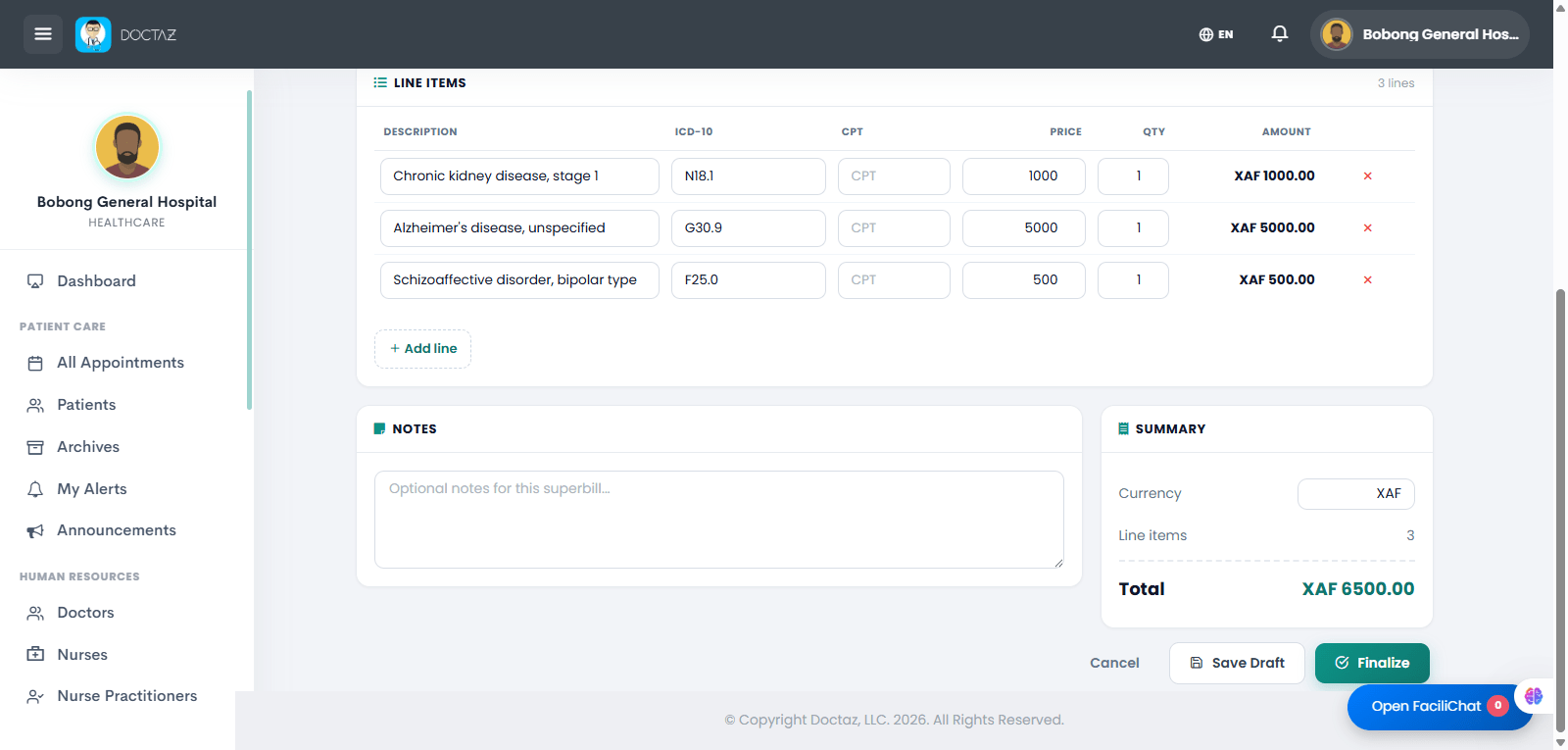Click the My Alerts bell icon
The width and height of the screenshot is (1568, 750).
point(35,489)
